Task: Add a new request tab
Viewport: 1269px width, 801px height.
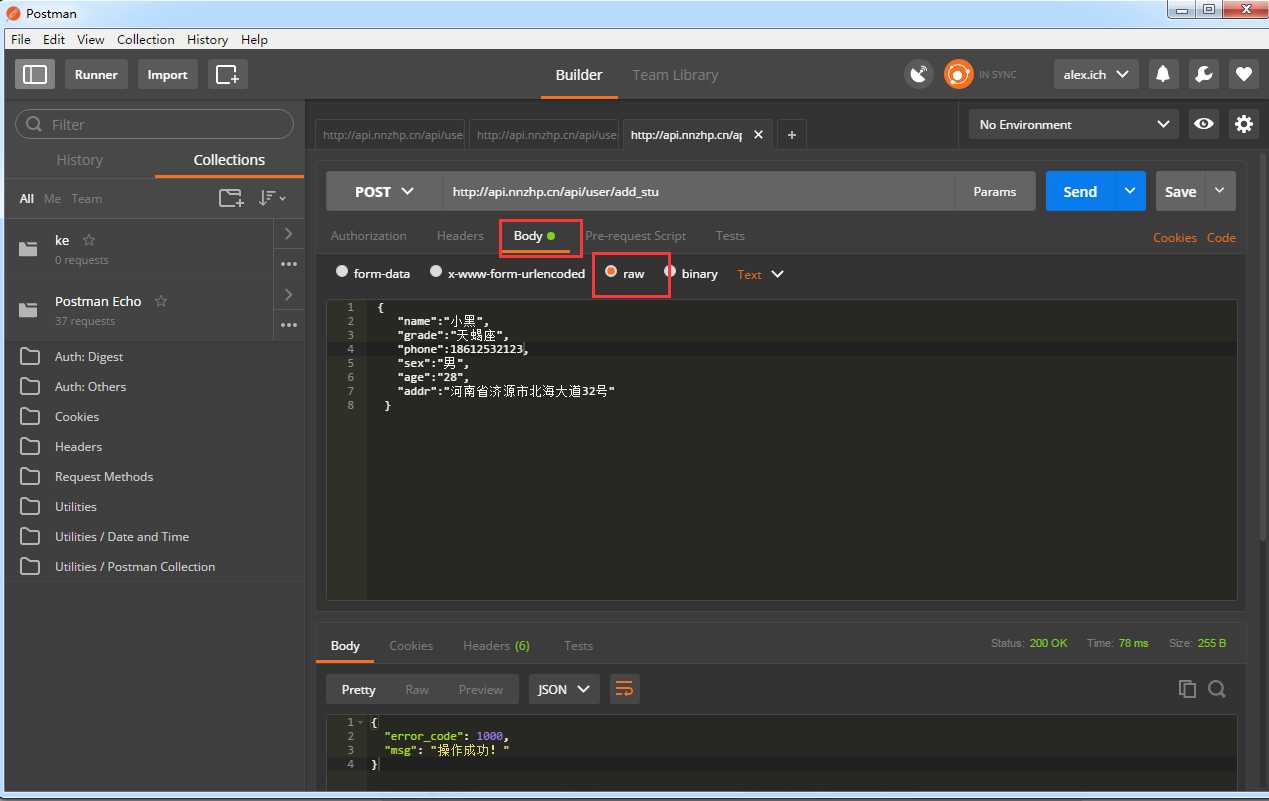Action: [791, 135]
